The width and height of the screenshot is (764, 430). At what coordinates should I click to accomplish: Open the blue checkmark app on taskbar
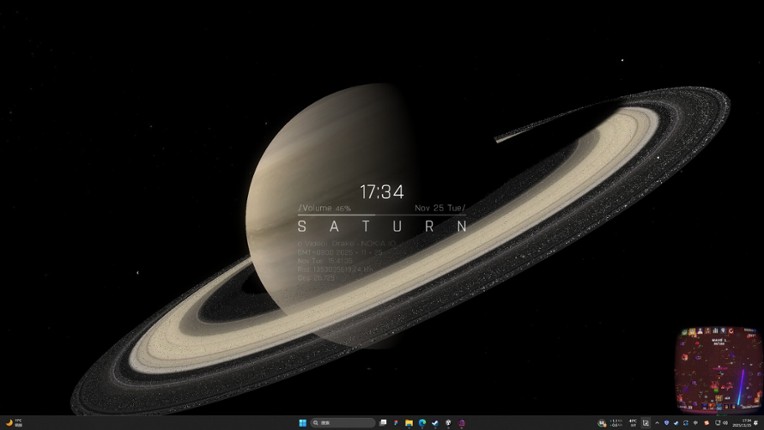tap(435, 423)
